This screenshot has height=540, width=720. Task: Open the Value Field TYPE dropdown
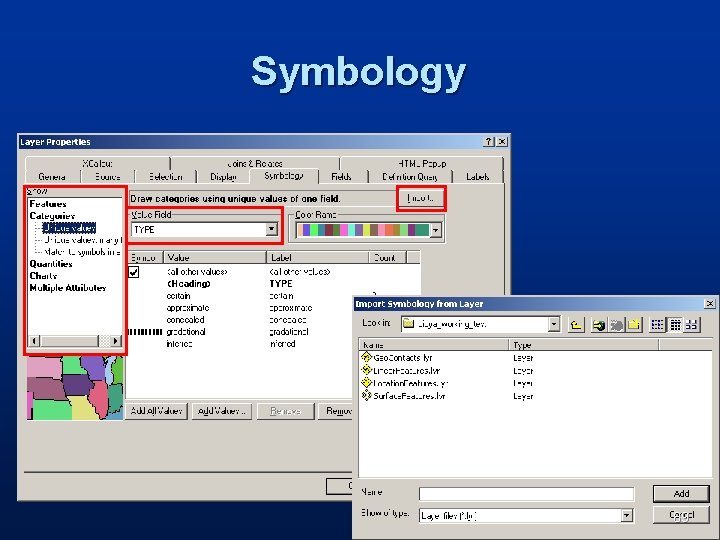(271, 229)
